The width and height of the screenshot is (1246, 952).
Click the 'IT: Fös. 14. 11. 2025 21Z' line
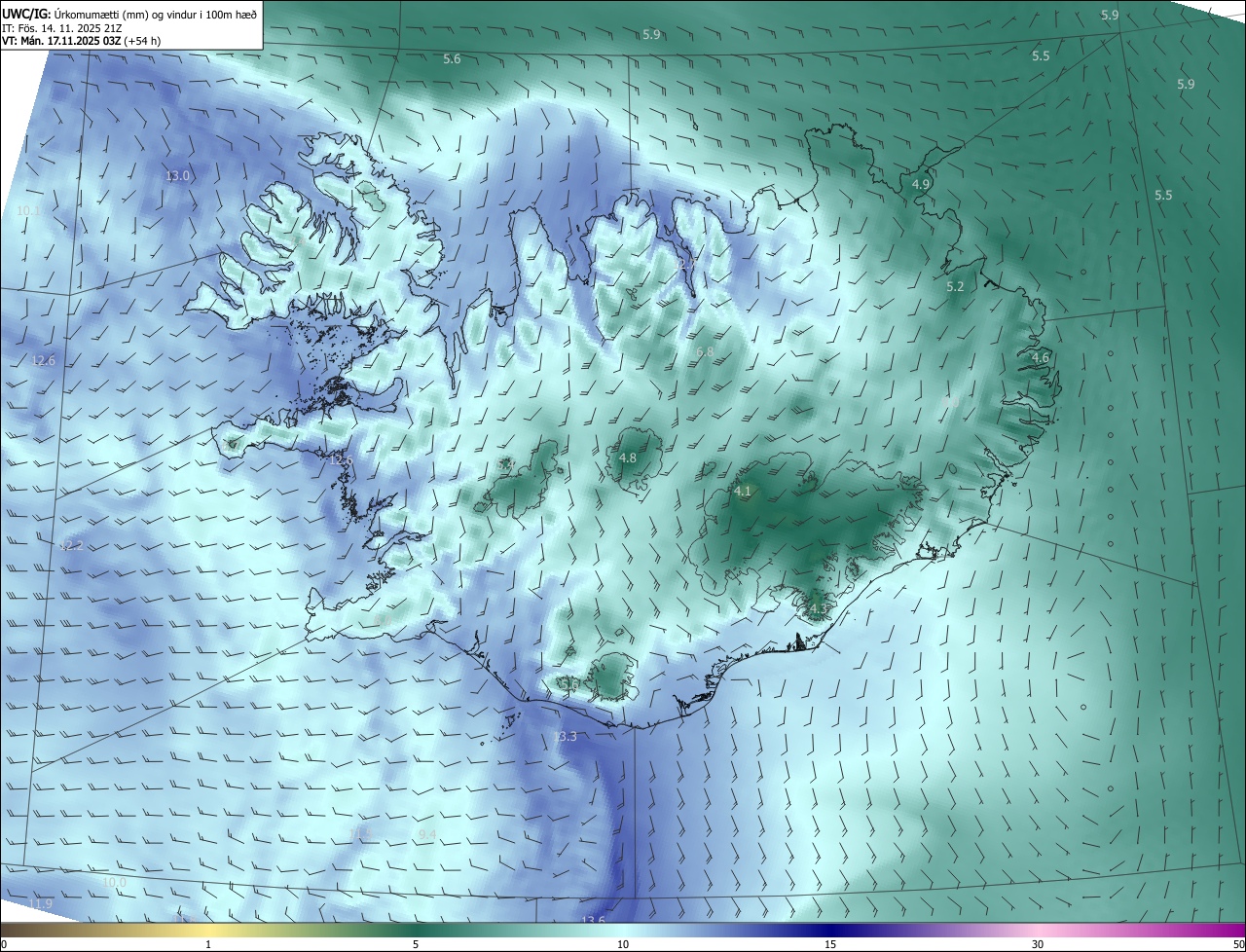click(x=61, y=28)
